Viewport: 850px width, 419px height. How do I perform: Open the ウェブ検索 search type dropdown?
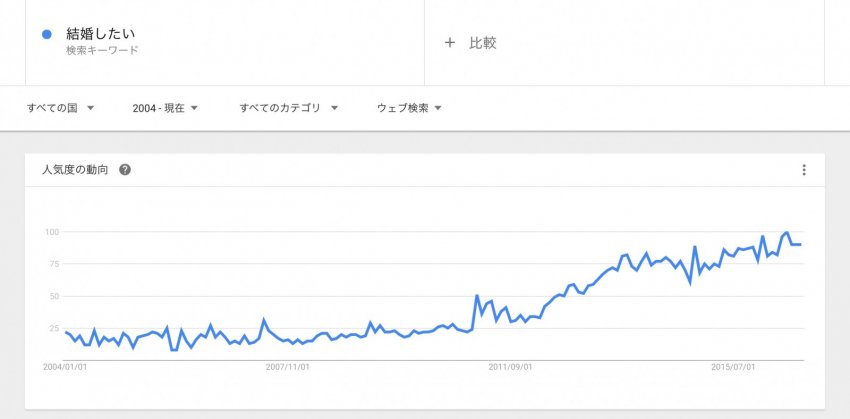click(x=409, y=108)
